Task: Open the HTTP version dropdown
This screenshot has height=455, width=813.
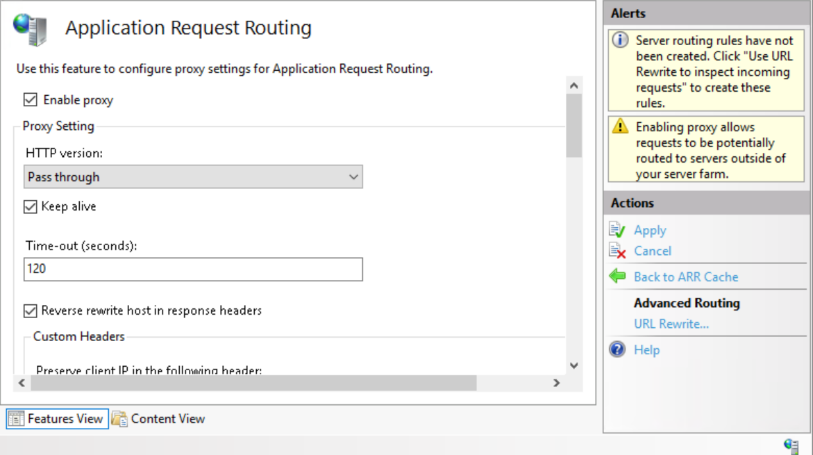Action: coord(193,177)
